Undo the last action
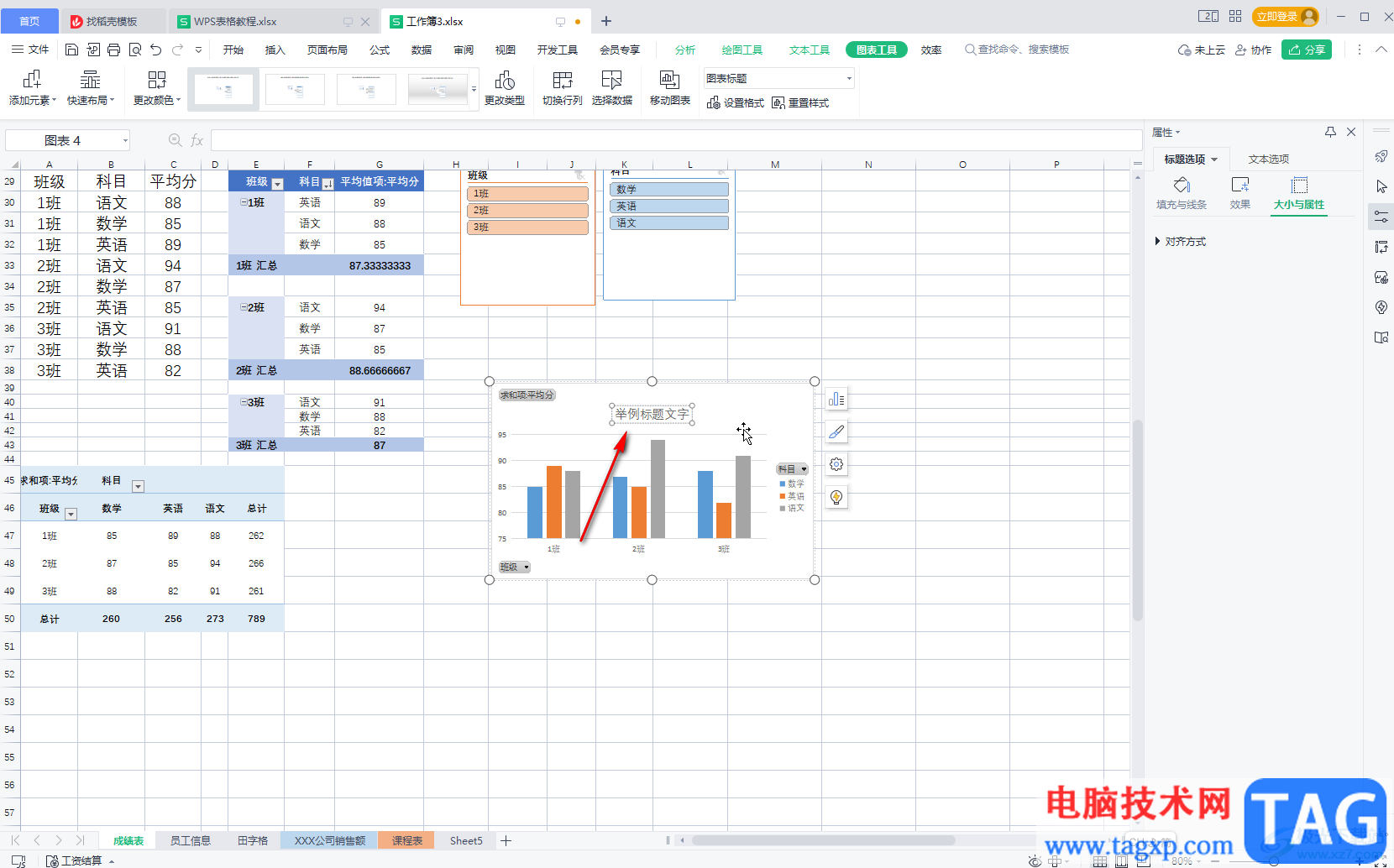1394x868 pixels. [155, 50]
